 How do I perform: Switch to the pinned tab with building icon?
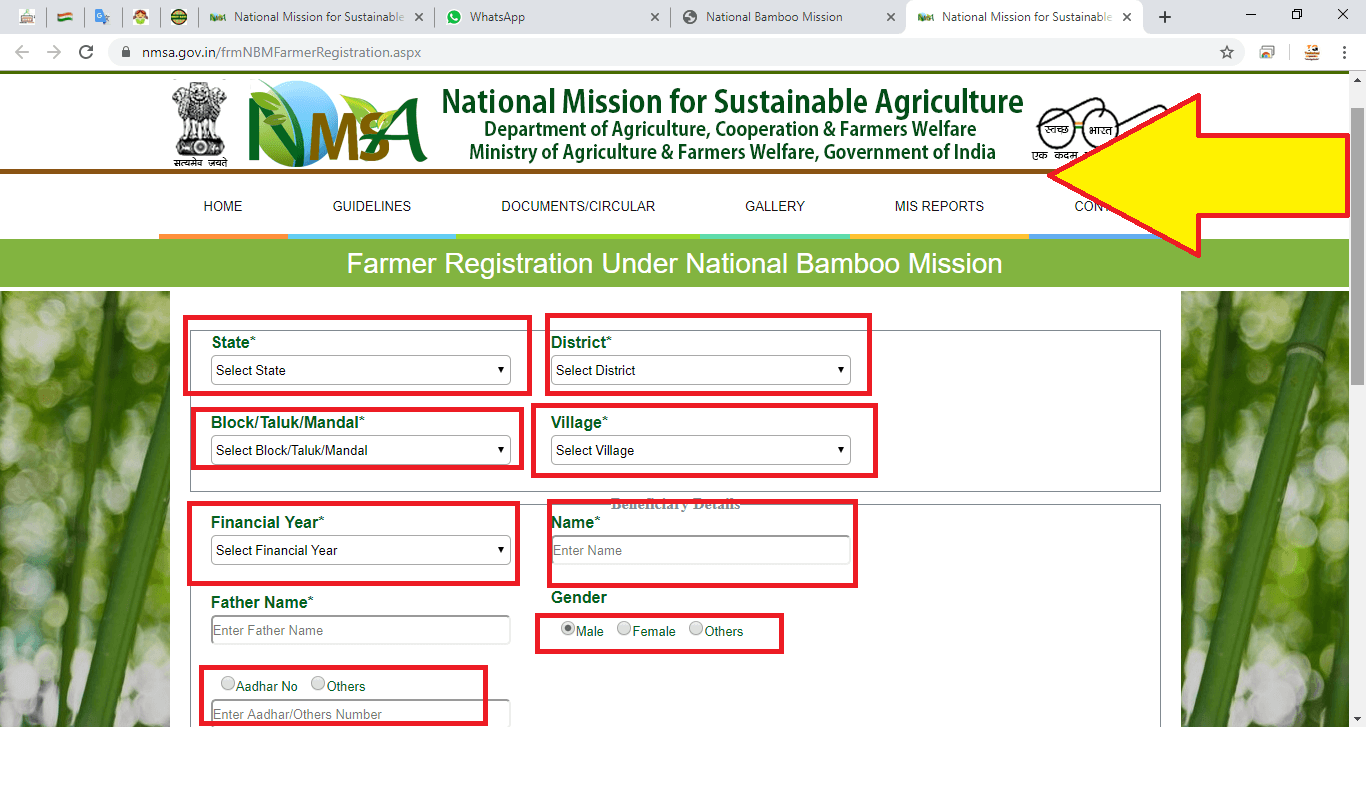coord(28,17)
